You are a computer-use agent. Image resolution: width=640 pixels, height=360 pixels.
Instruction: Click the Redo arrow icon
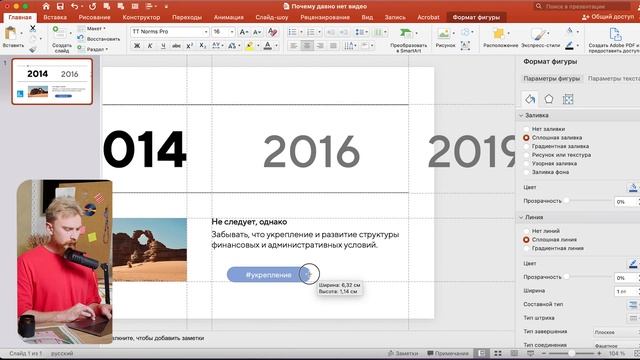click(93, 6)
